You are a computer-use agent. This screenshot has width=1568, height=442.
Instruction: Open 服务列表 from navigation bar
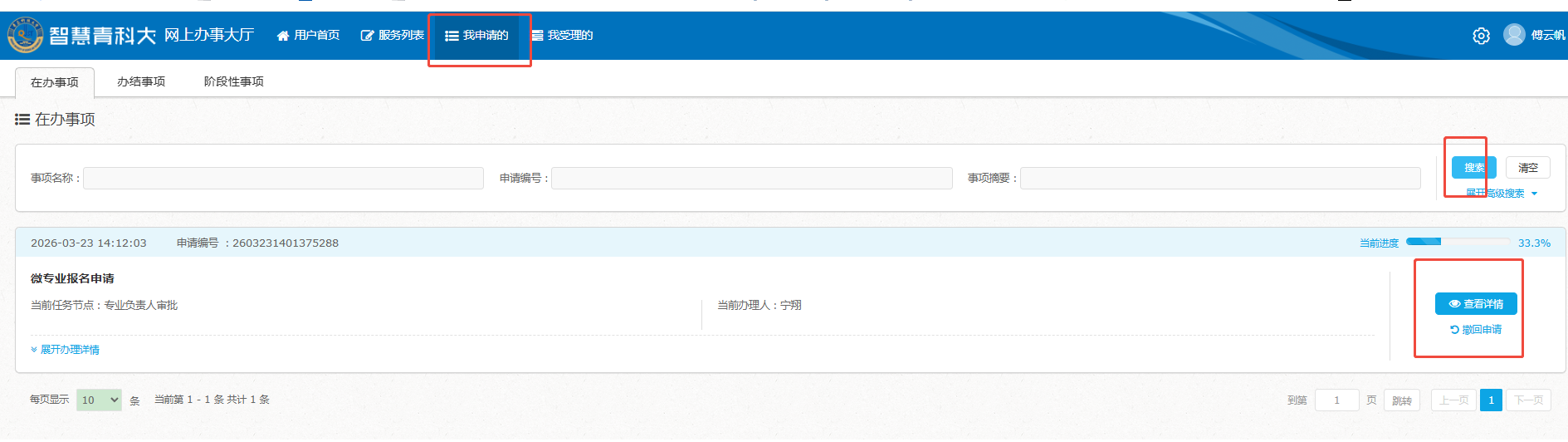392,35
